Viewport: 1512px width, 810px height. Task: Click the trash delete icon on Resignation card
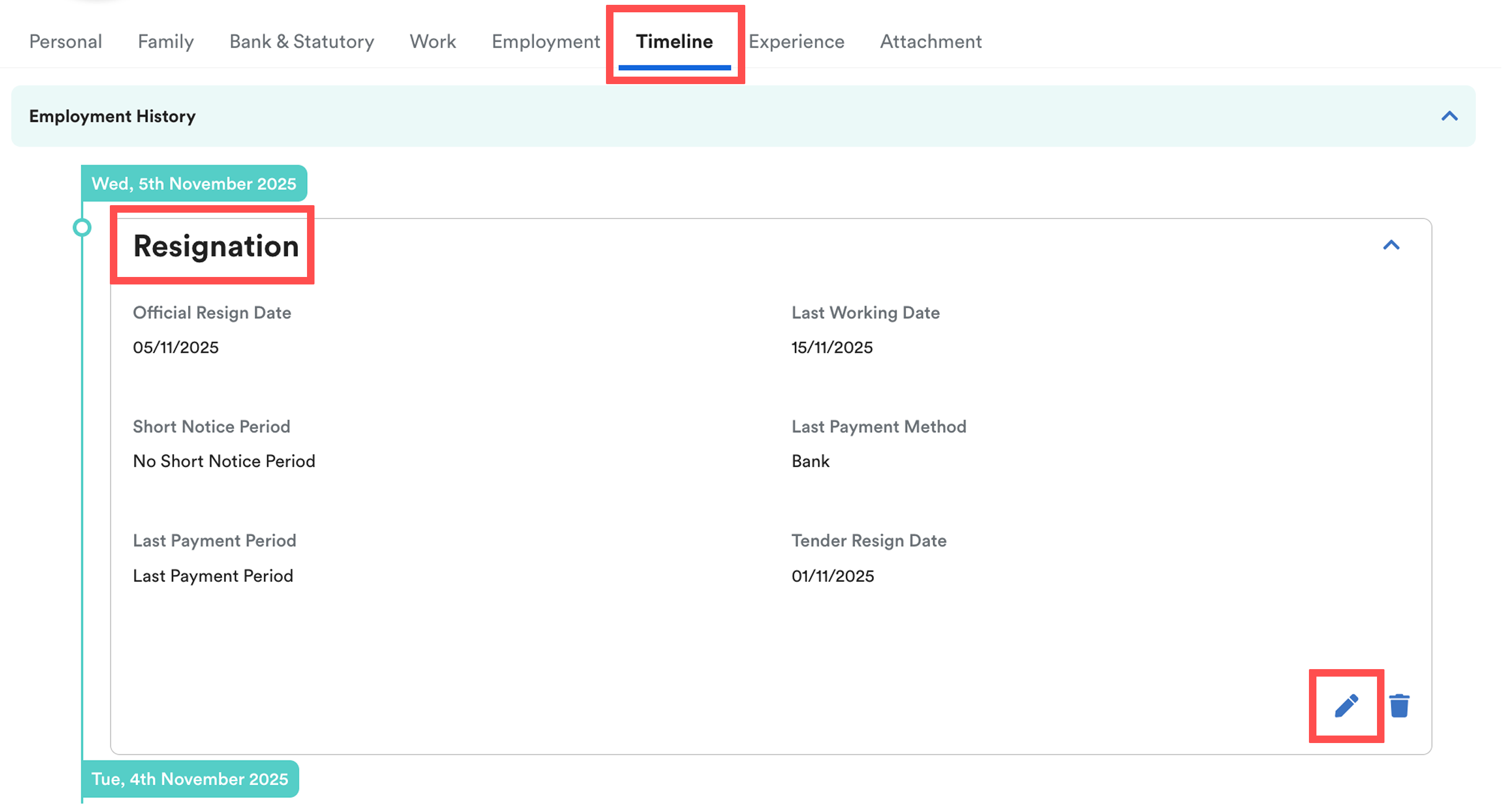pos(1399,706)
